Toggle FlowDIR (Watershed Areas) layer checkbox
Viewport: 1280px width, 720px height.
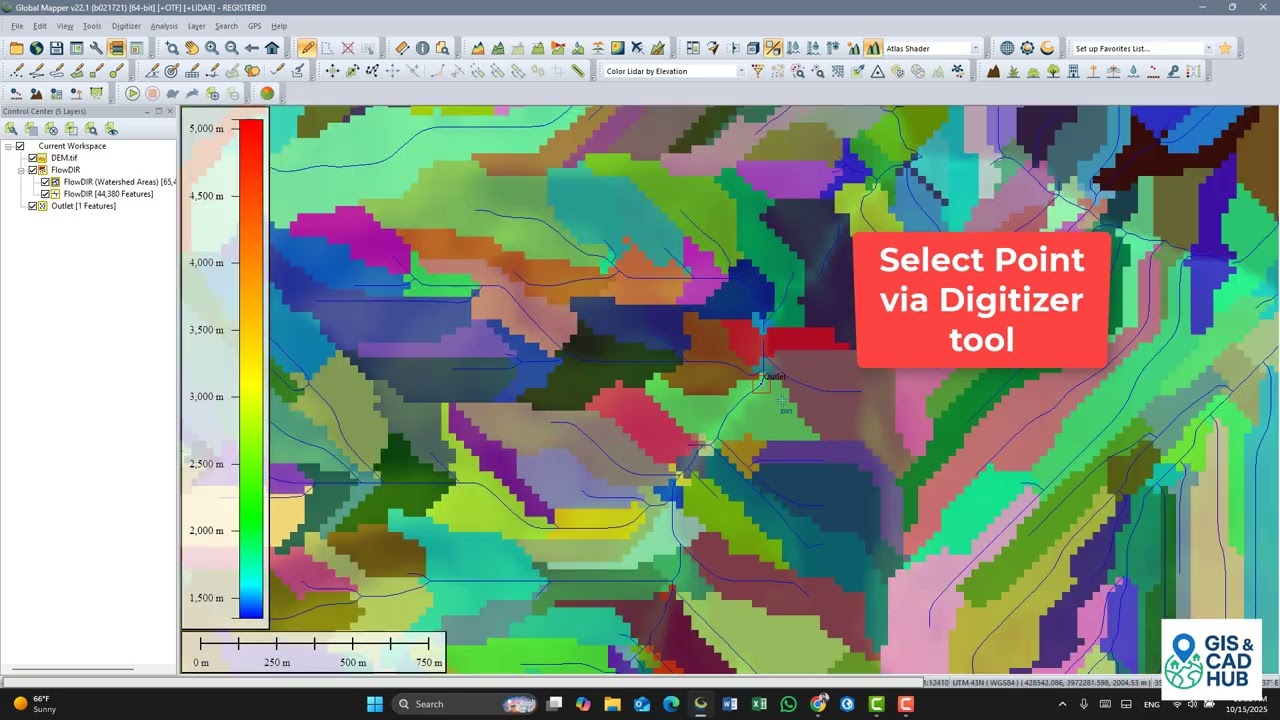(x=45, y=182)
